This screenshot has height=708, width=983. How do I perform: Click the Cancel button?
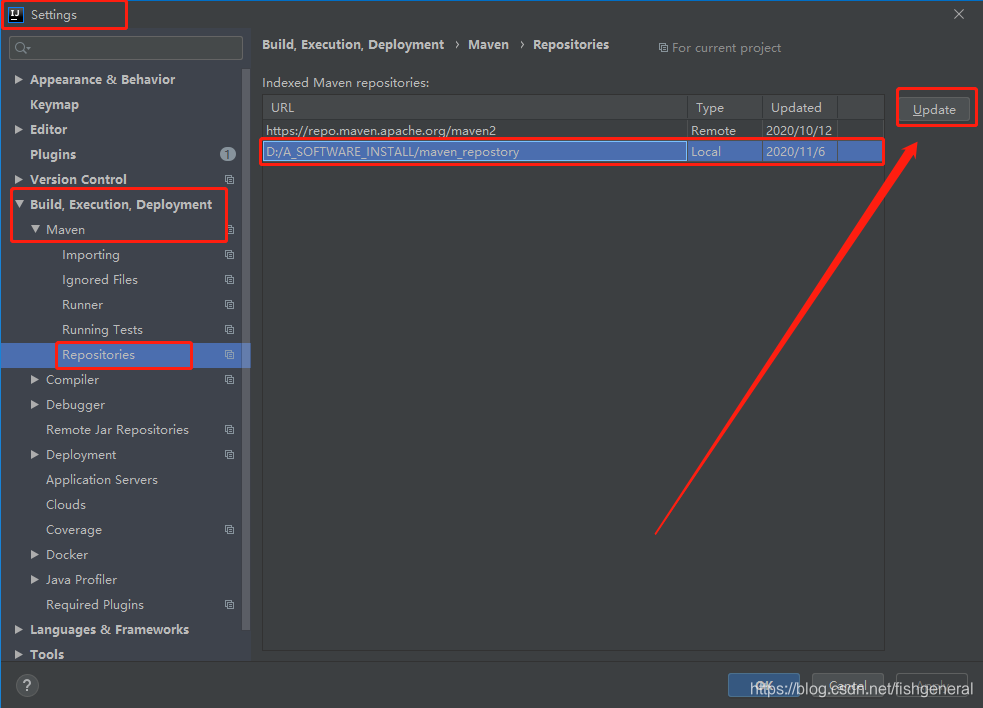[848, 685]
